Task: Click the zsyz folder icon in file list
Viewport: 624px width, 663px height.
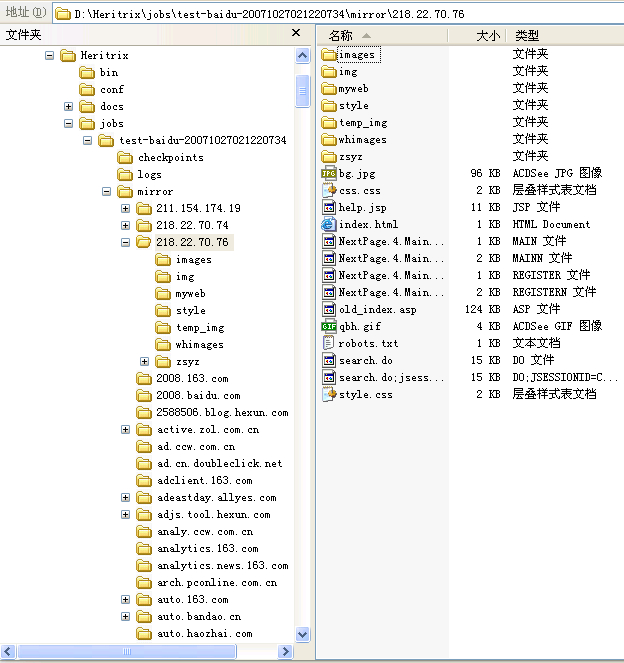Action: coord(328,156)
